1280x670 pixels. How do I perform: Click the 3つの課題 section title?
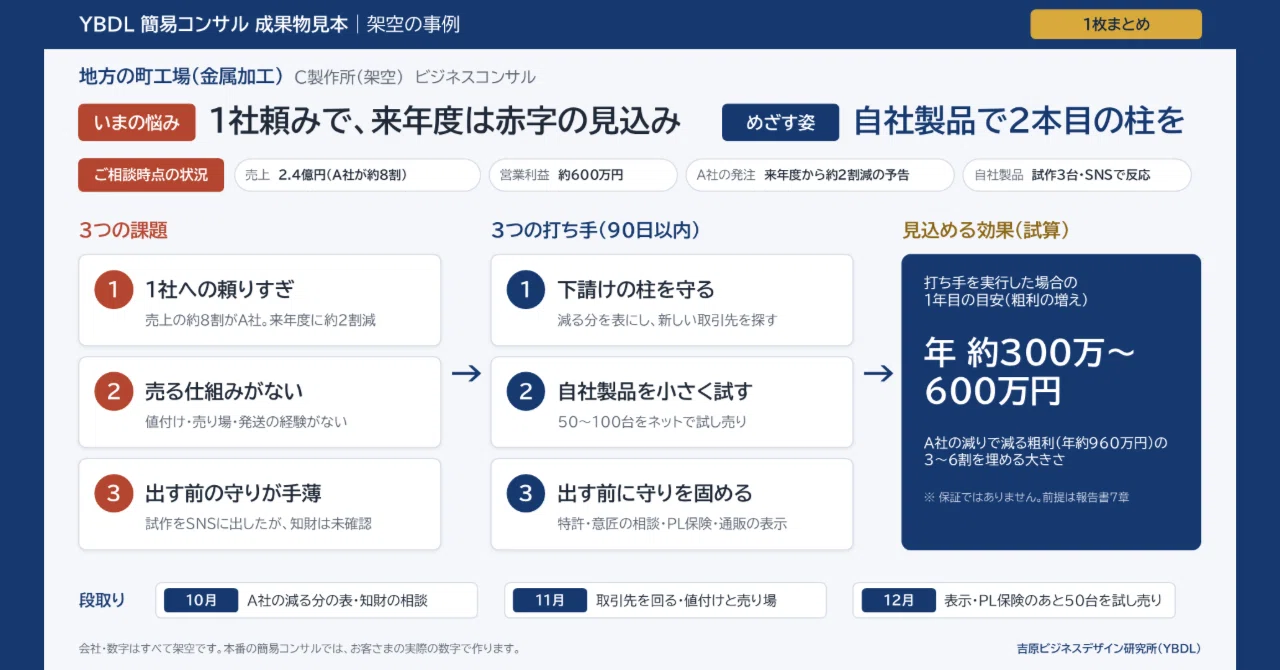point(123,230)
